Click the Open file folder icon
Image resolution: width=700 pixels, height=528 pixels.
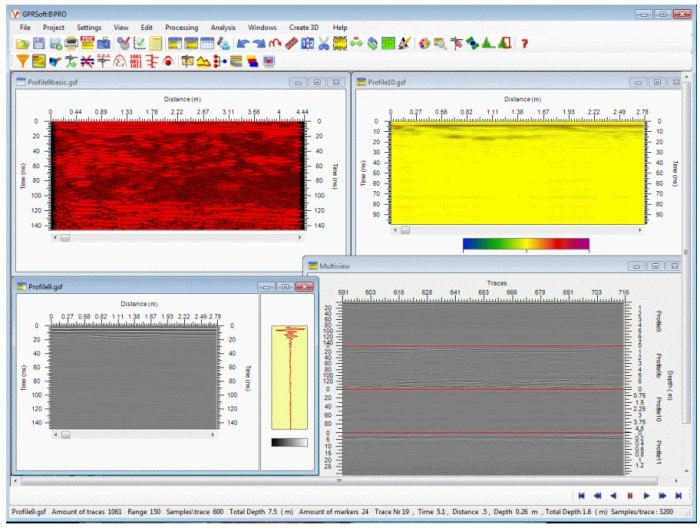click(x=23, y=44)
